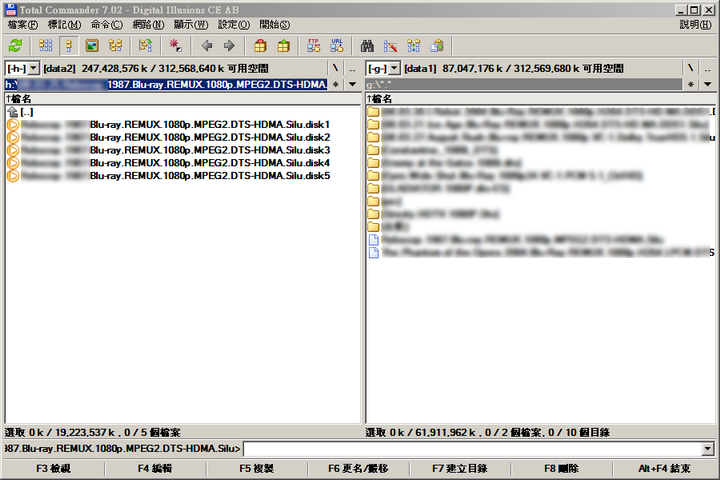Click the play icon of the disk4 file
Screen dimensions: 720x480
point(13,163)
